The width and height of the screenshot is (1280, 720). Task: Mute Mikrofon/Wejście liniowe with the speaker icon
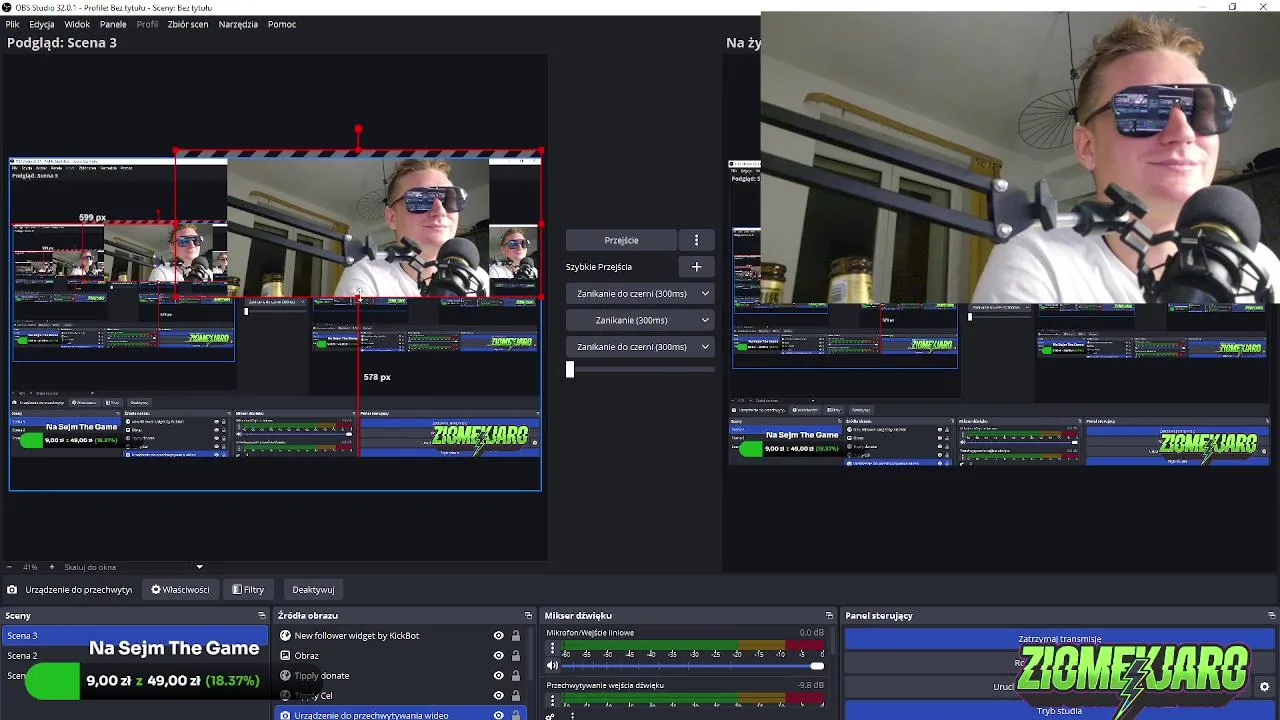tap(552, 666)
